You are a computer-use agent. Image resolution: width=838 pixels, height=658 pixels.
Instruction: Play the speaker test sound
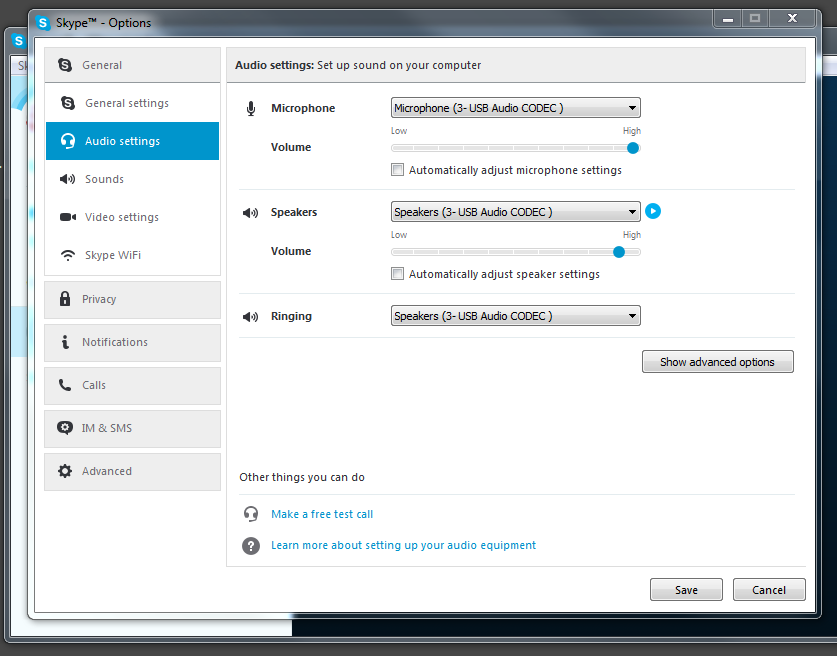click(653, 211)
